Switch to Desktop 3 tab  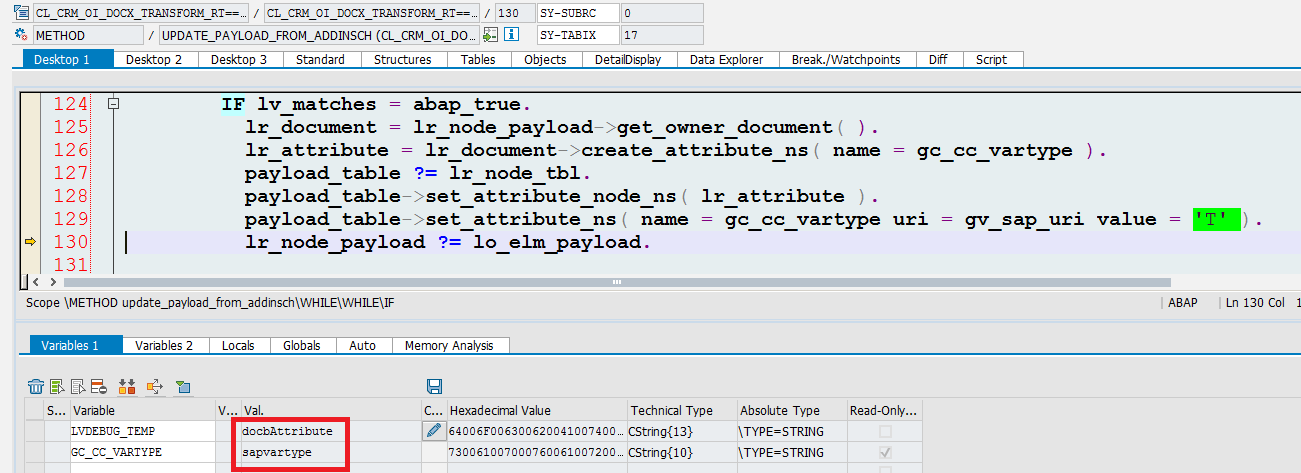(239, 59)
